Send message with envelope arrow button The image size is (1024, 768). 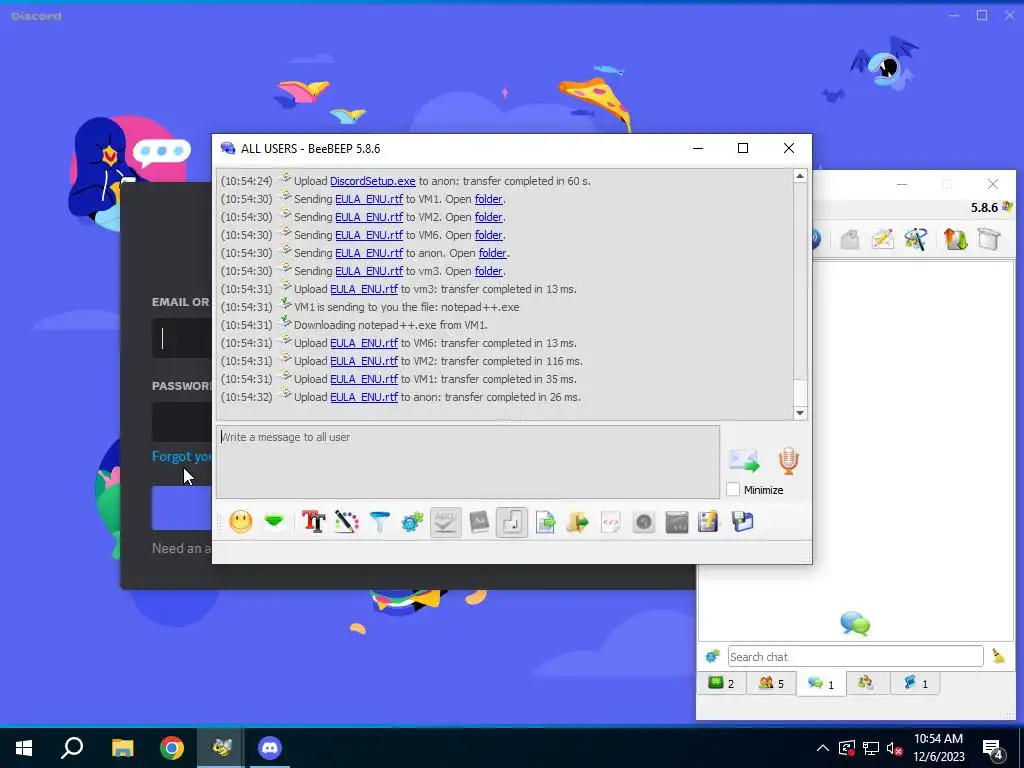tap(744, 461)
